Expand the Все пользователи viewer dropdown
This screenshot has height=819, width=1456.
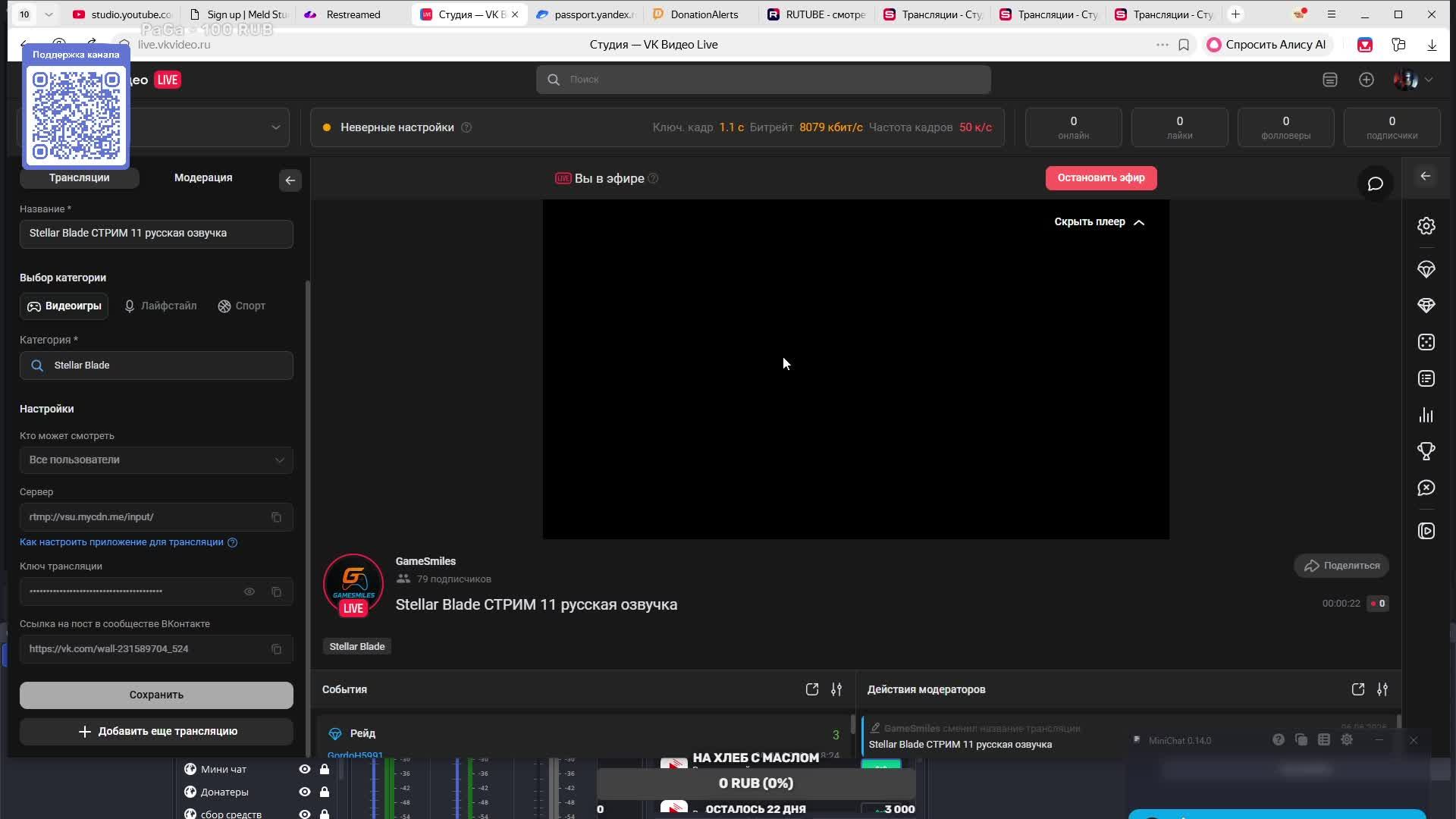click(156, 460)
